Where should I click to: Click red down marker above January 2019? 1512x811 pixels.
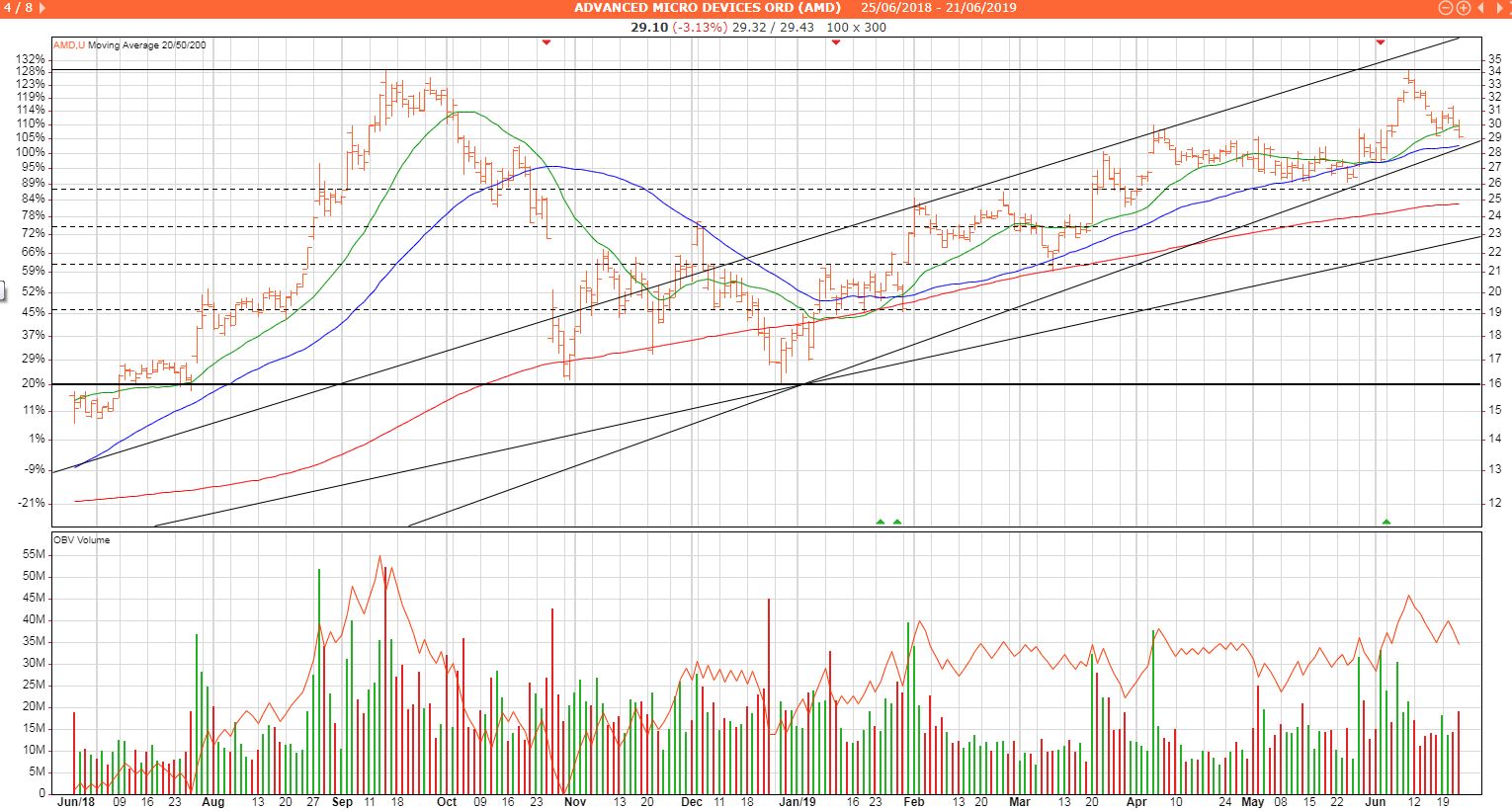(x=836, y=42)
